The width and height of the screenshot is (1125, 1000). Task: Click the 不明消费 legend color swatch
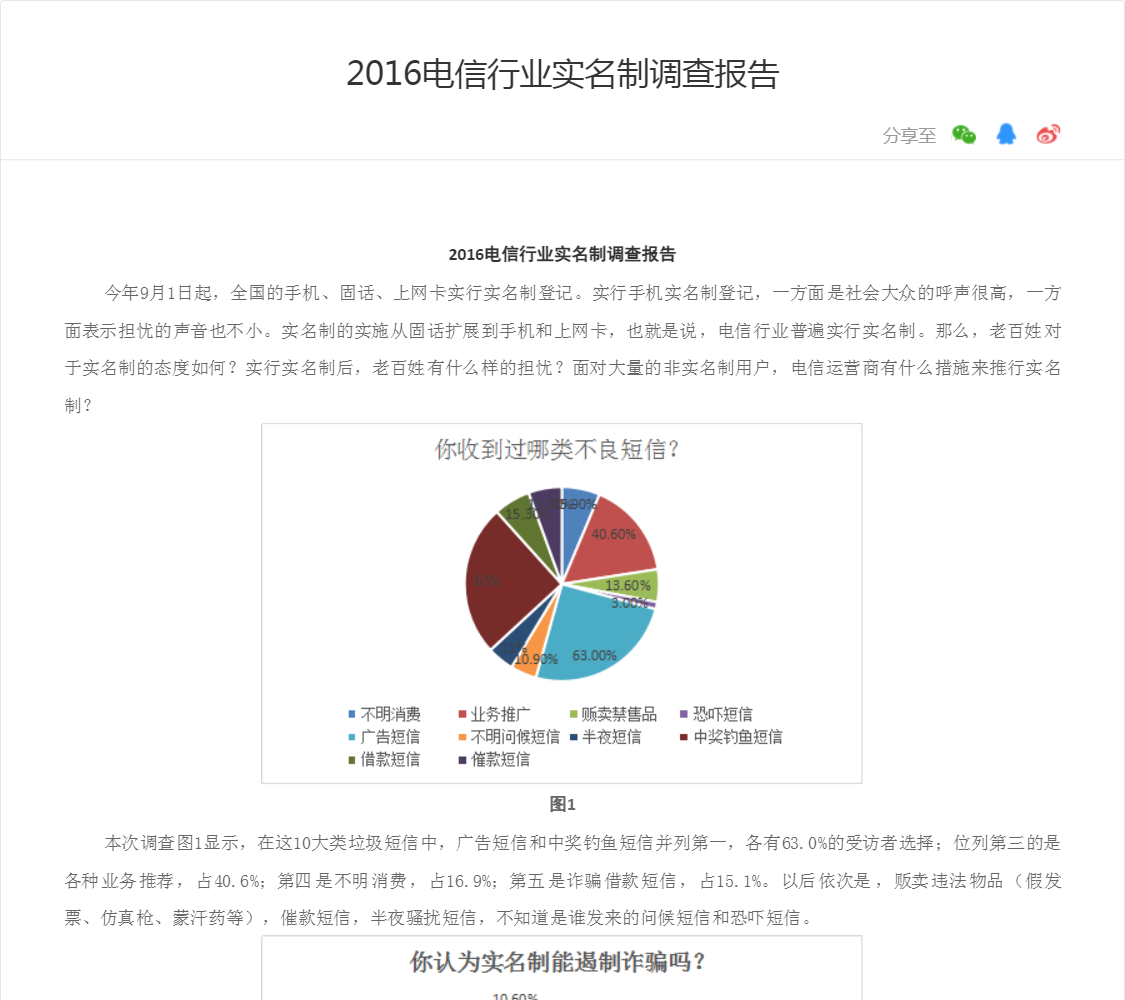click(352, 714)
